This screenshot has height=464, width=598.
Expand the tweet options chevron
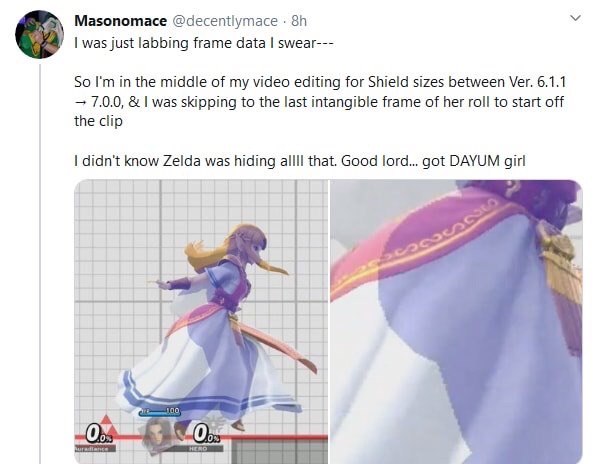[x=575, y=18]
